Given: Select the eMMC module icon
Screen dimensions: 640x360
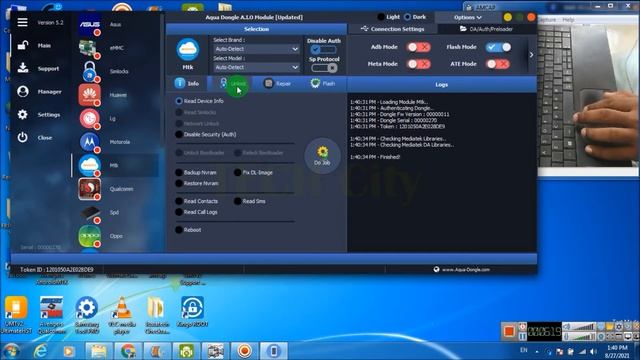Looking at the screenshot, I should coord(89,48).
